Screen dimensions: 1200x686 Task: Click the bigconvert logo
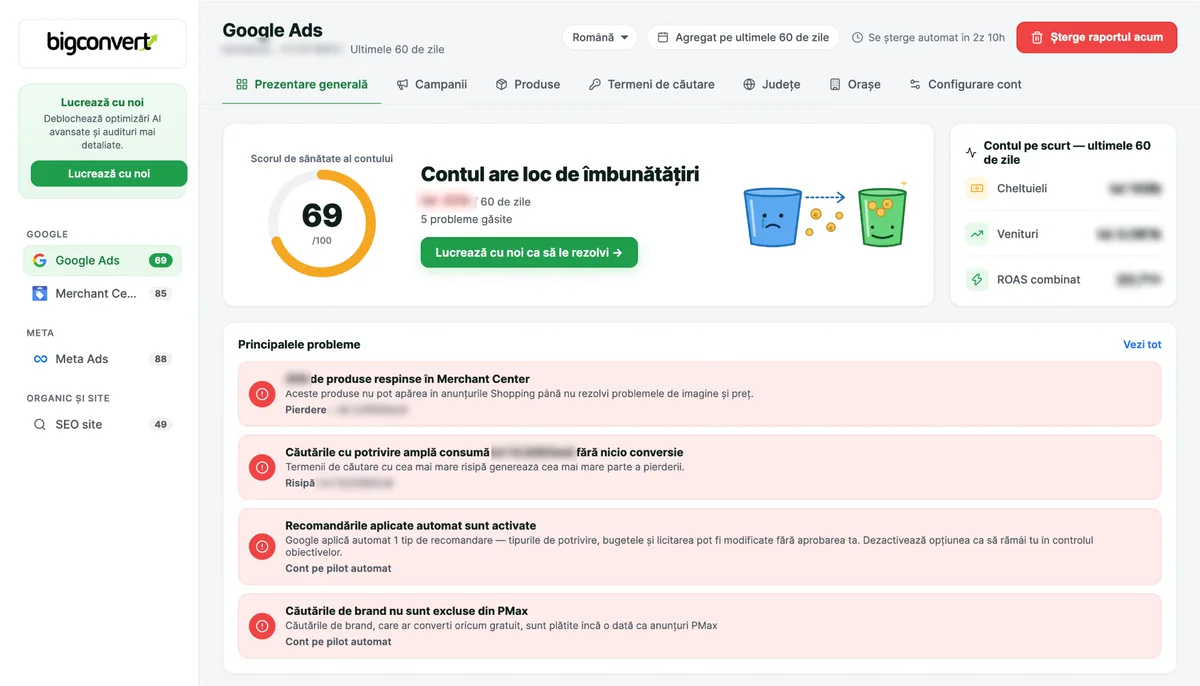pos(102,43)
